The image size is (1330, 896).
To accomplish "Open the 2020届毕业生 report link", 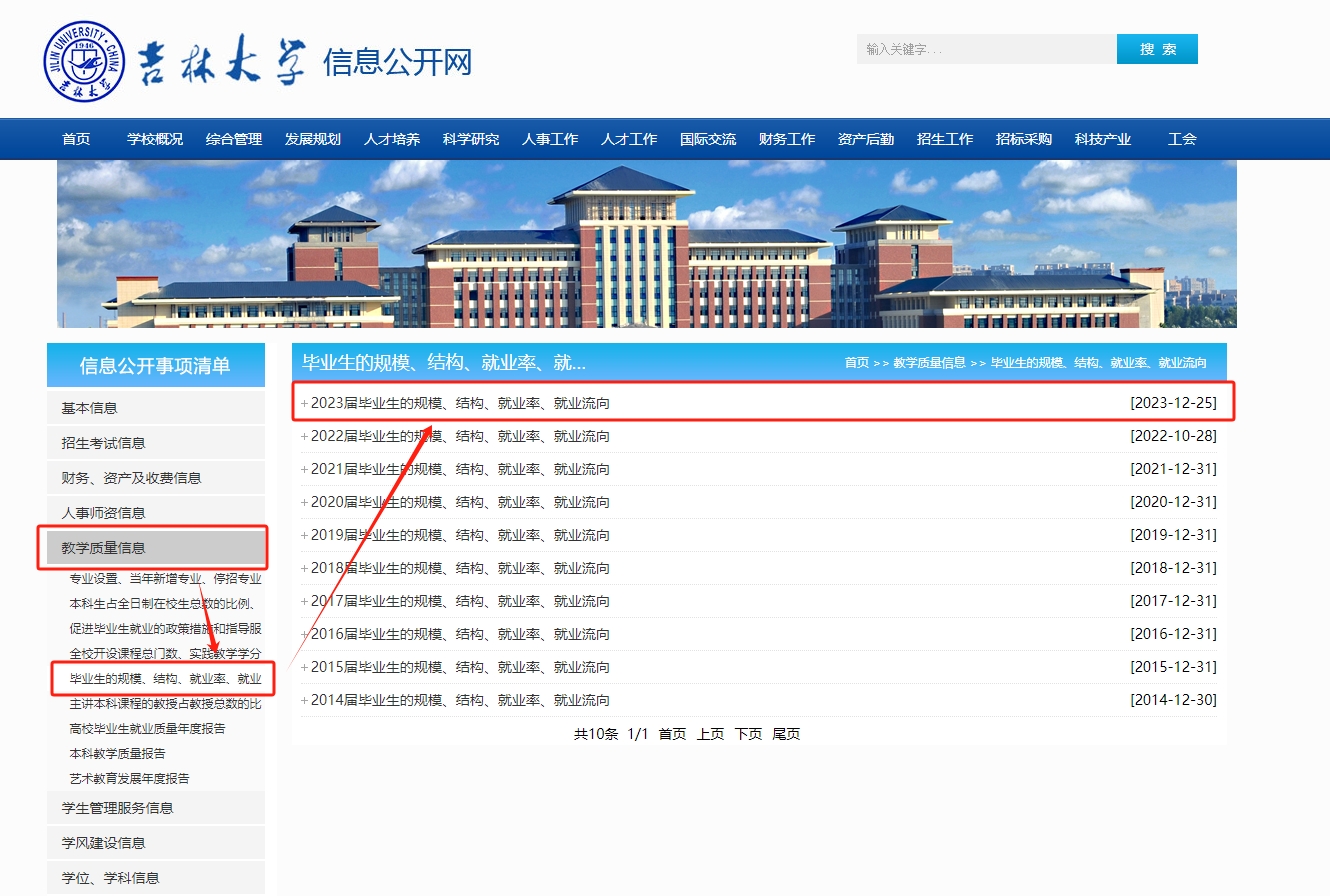I will click(x=460, y=502).
